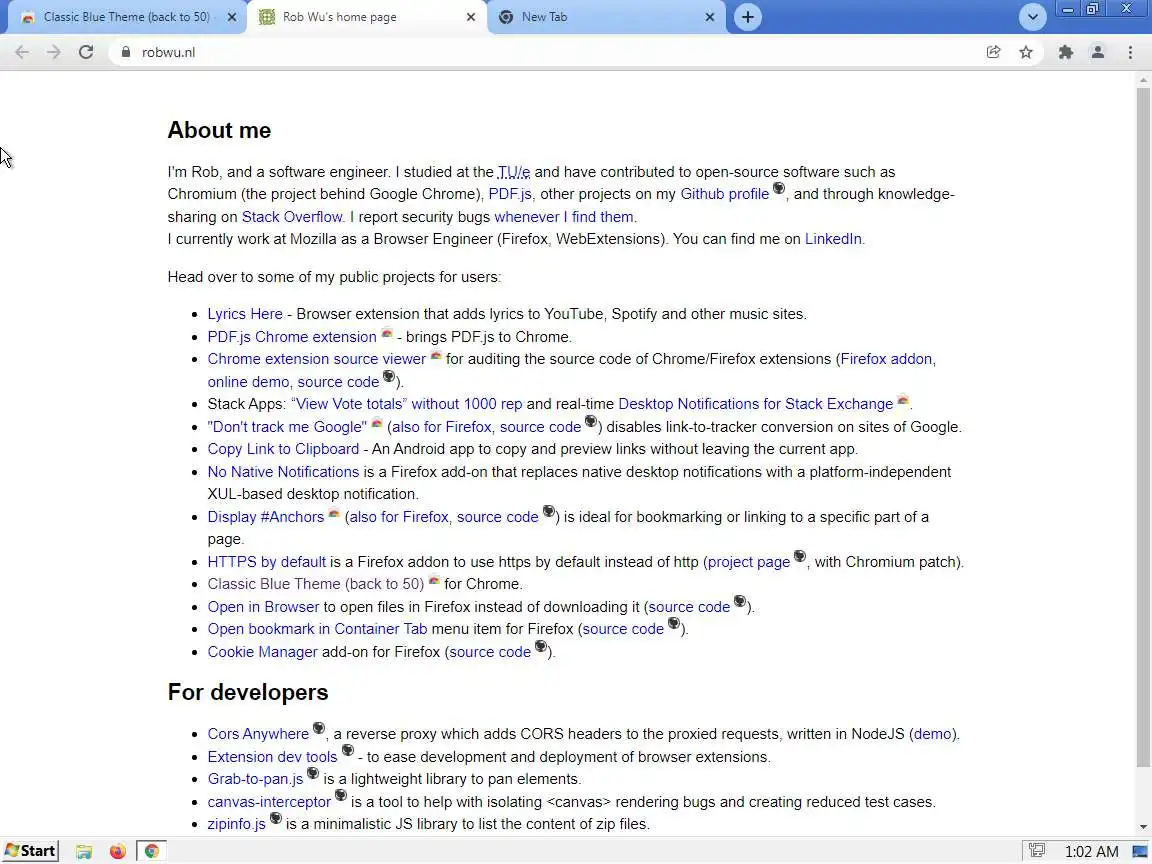This screenshot has width=1152, height=864.
Task: Expand the tab search dropdown arrow
Action: point(1032,17)
